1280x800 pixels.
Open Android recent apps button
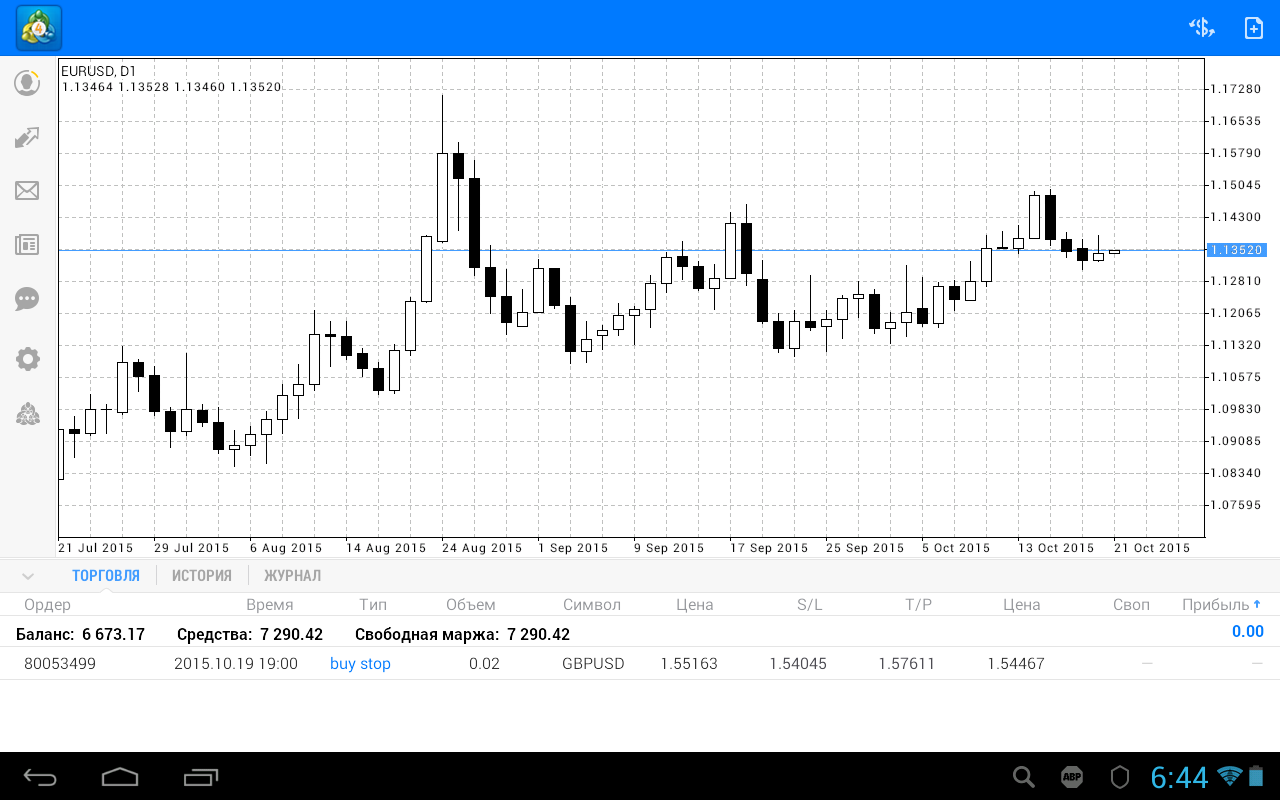click(201, 777)
